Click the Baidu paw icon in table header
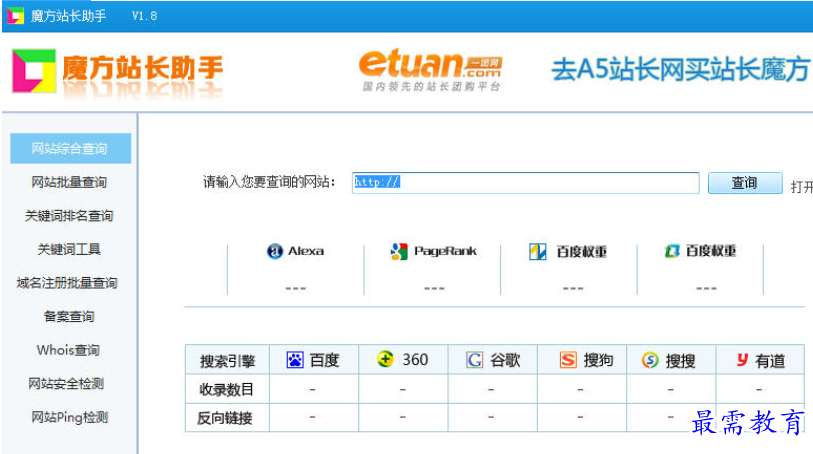Screen dimensions: 813x454 [x=295, y=360]
